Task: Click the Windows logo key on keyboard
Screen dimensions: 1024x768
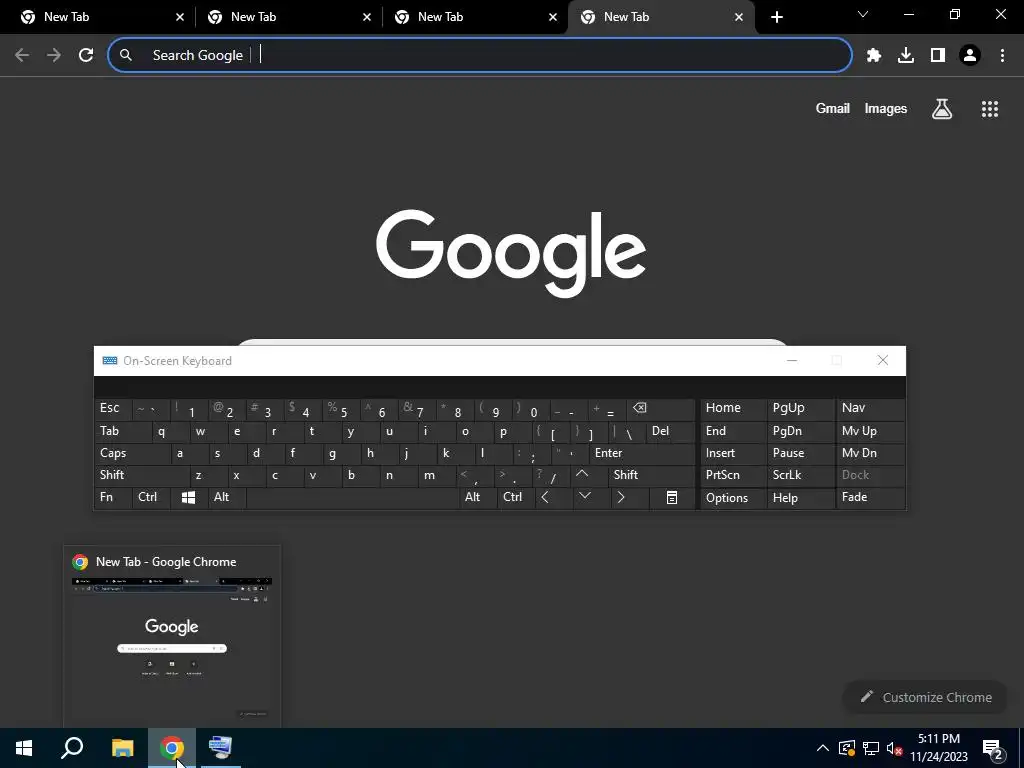Action: 188,498
